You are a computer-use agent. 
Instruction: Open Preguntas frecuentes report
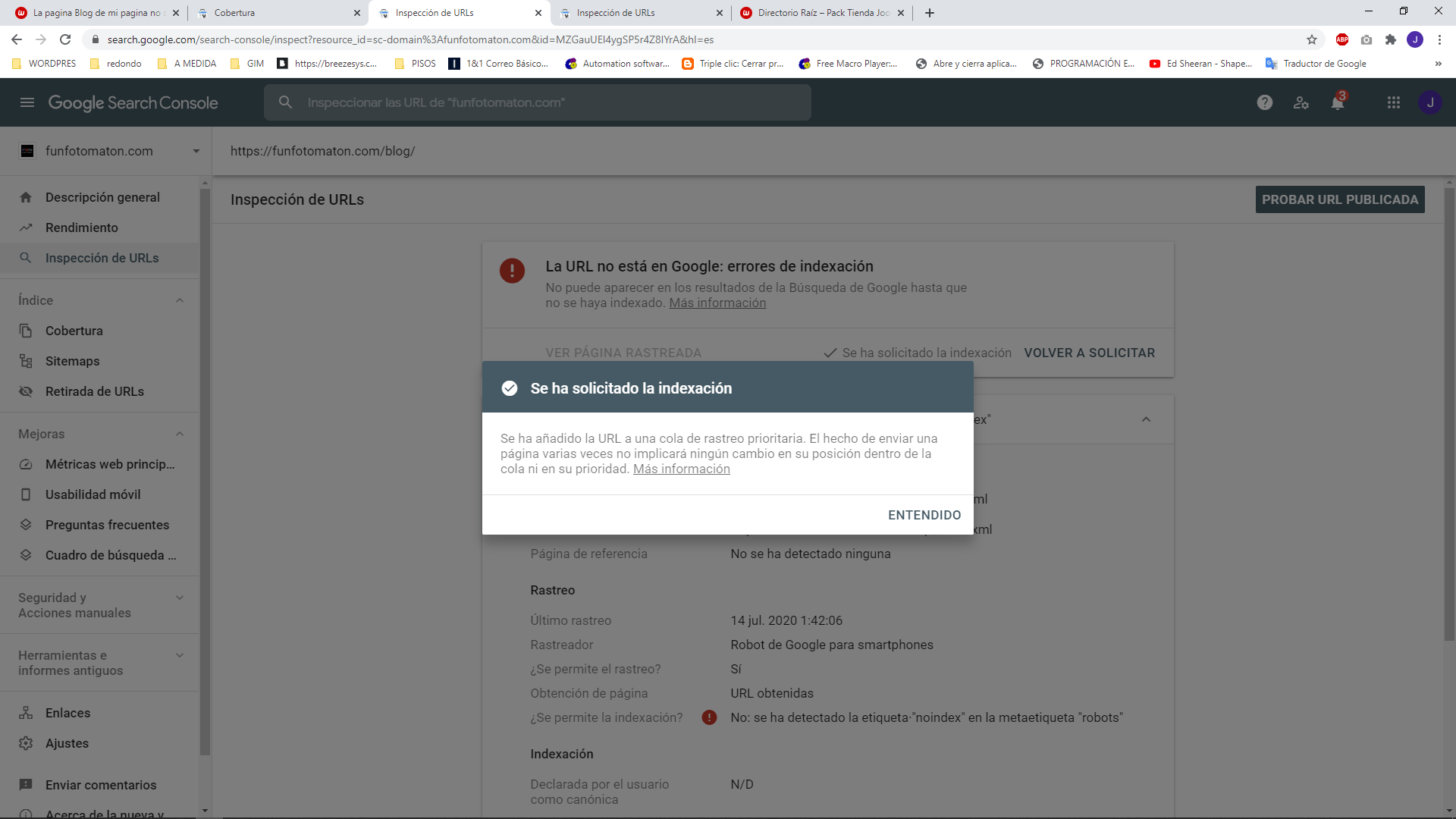(x=100, y=525)
